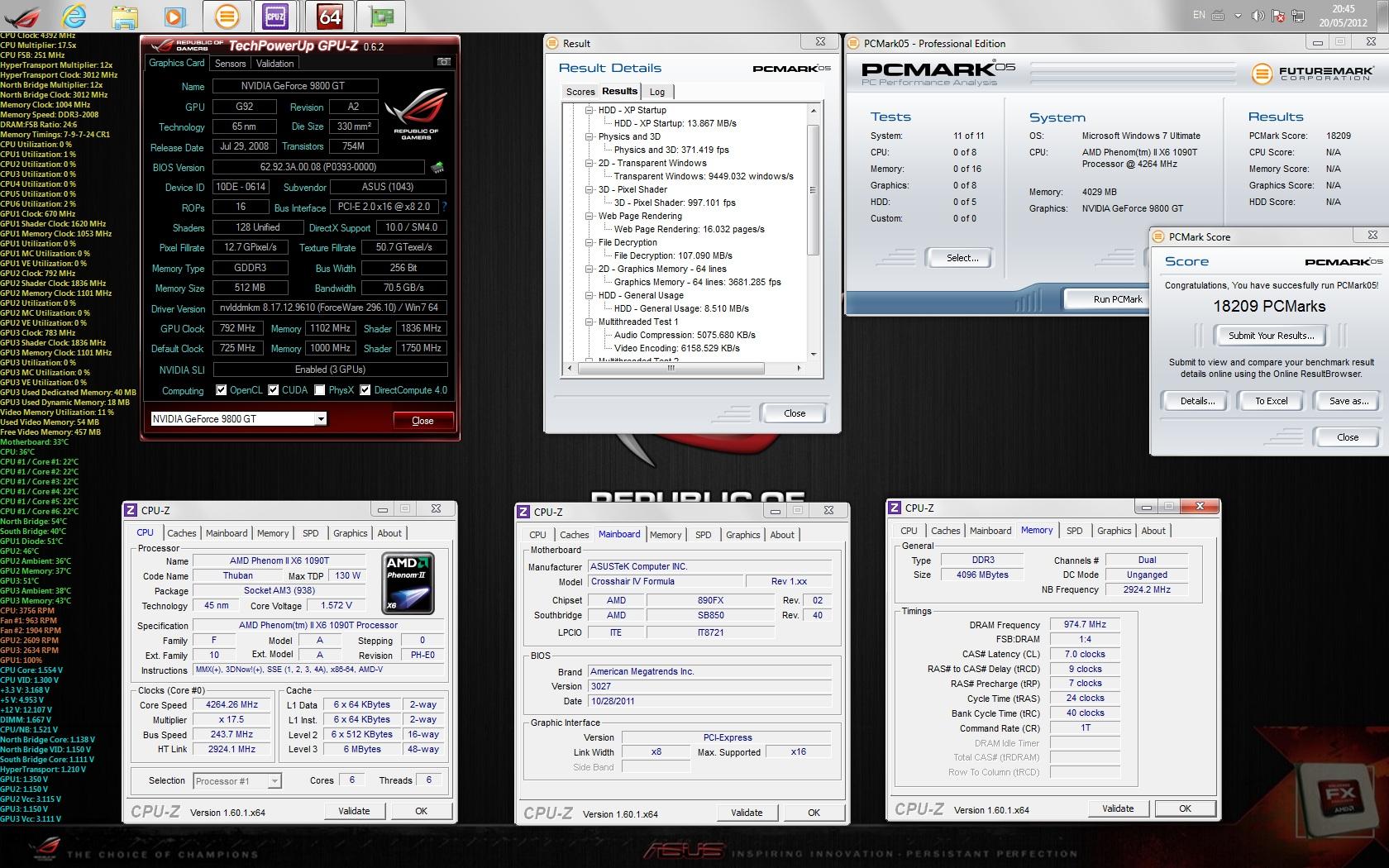Open the NVIDIA GeForce 9800 GT GPU dropdown
1389x868 pixels.
(x=238, y=419)
